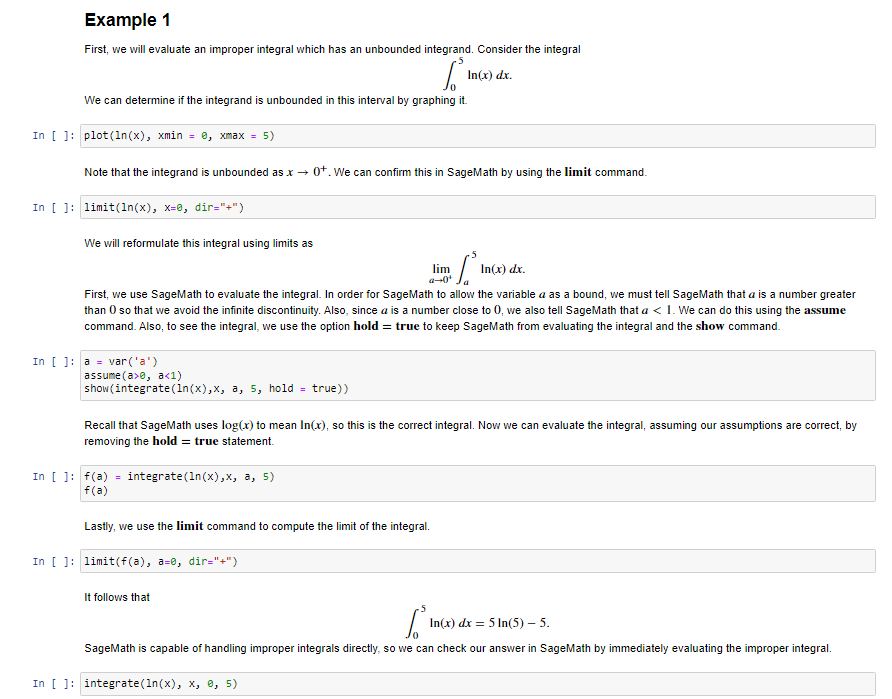Select the limit(f(a), a=0) cell
892x699 pixels.
[165, 560]
